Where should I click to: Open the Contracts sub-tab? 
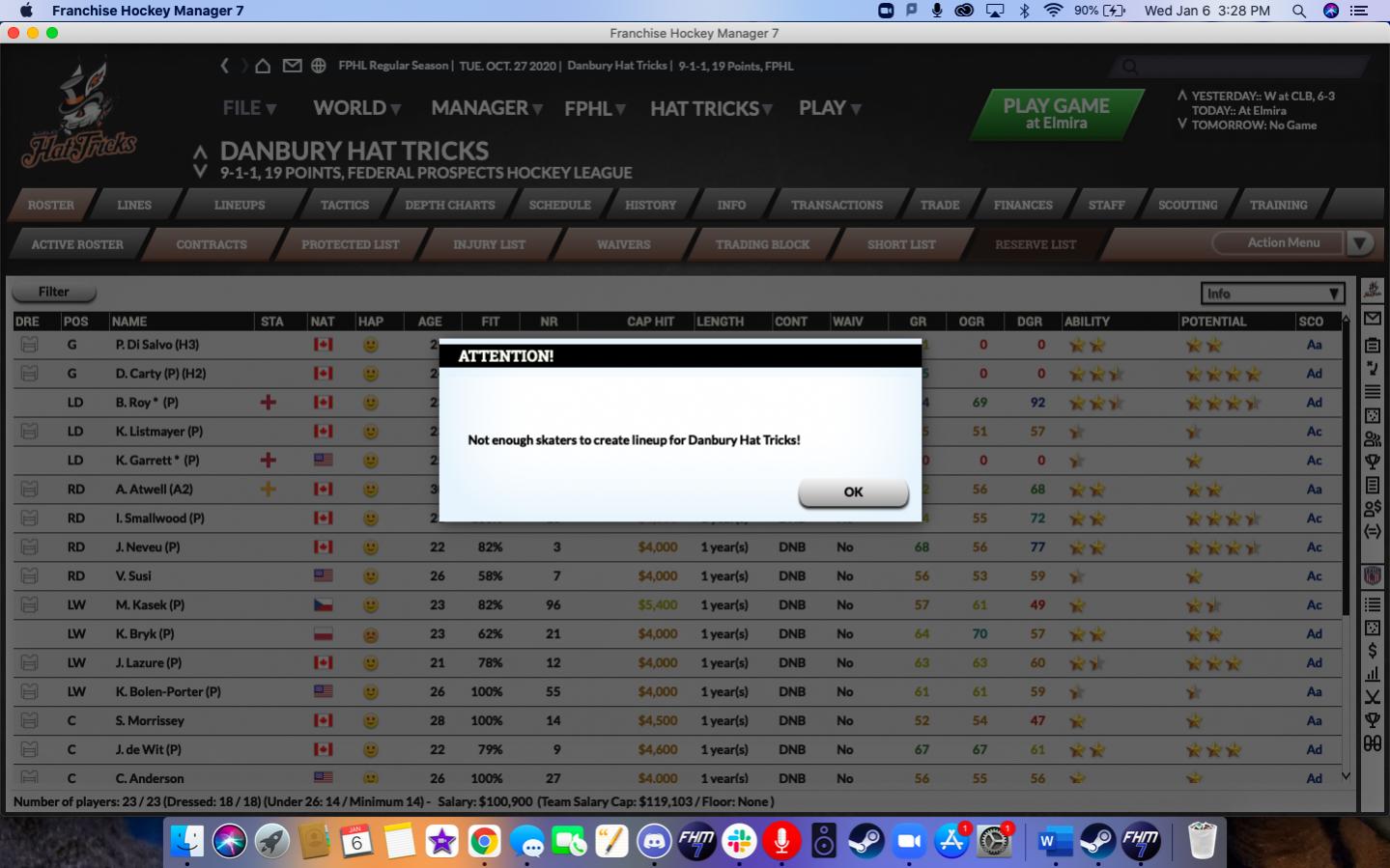(x=212, y=244)
